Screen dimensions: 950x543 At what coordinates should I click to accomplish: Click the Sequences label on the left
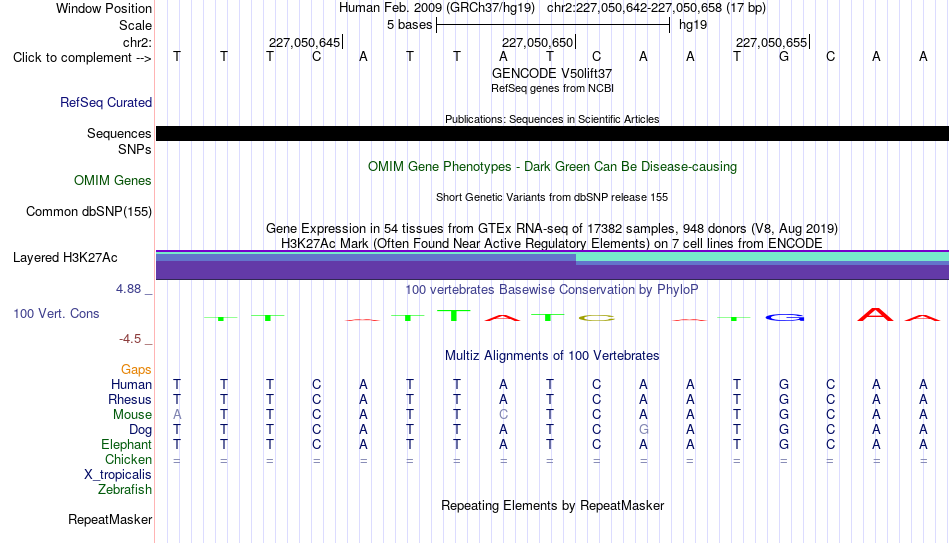tap(119, 133)
